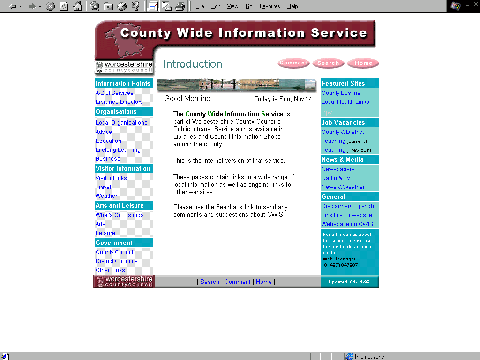Open the Favorites menu in menu bar
Image resolution: width=480 pixels, height=360 pixels.
(x=270, y=6)
